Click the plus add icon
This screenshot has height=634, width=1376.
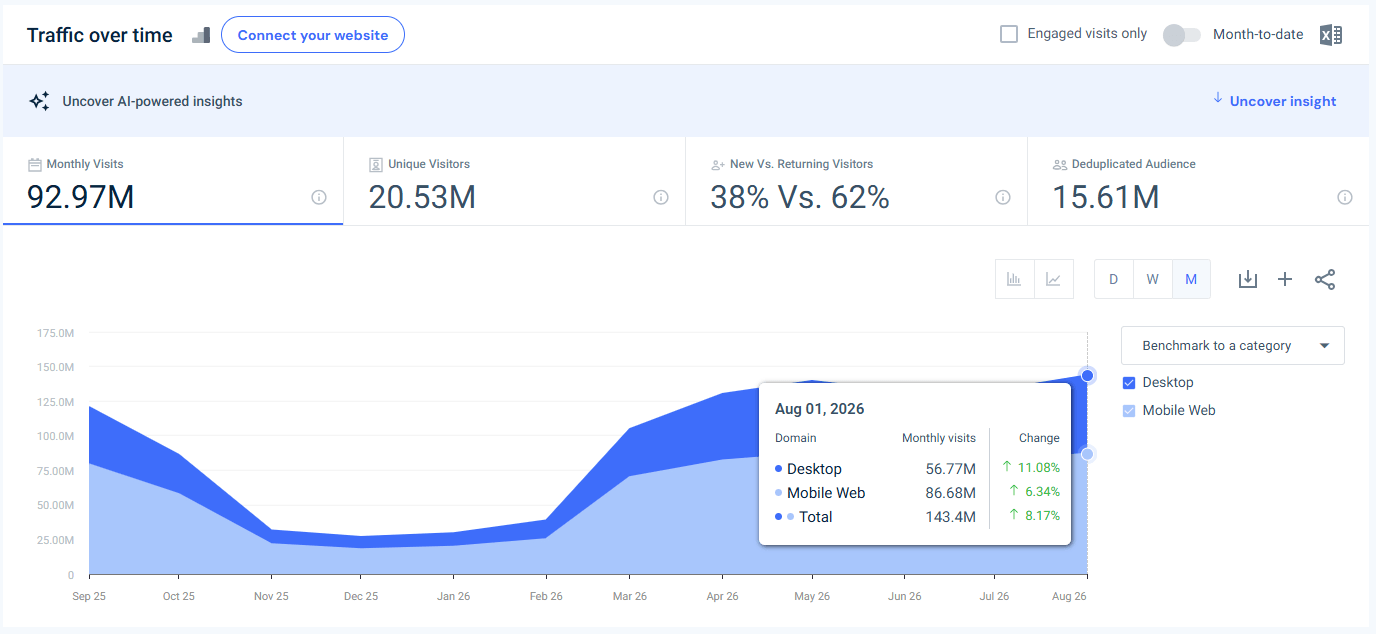point(1285,279)
